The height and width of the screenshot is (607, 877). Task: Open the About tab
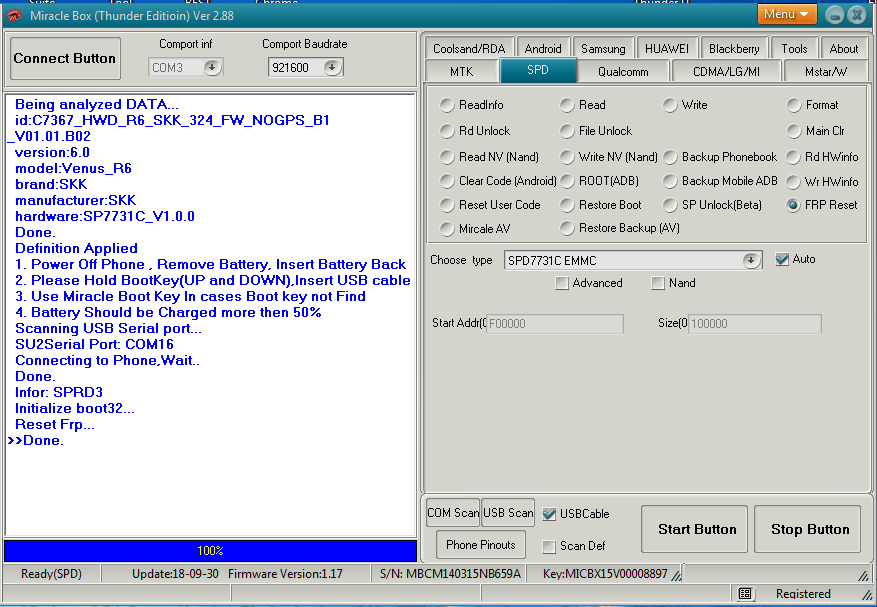click(843, 48)
